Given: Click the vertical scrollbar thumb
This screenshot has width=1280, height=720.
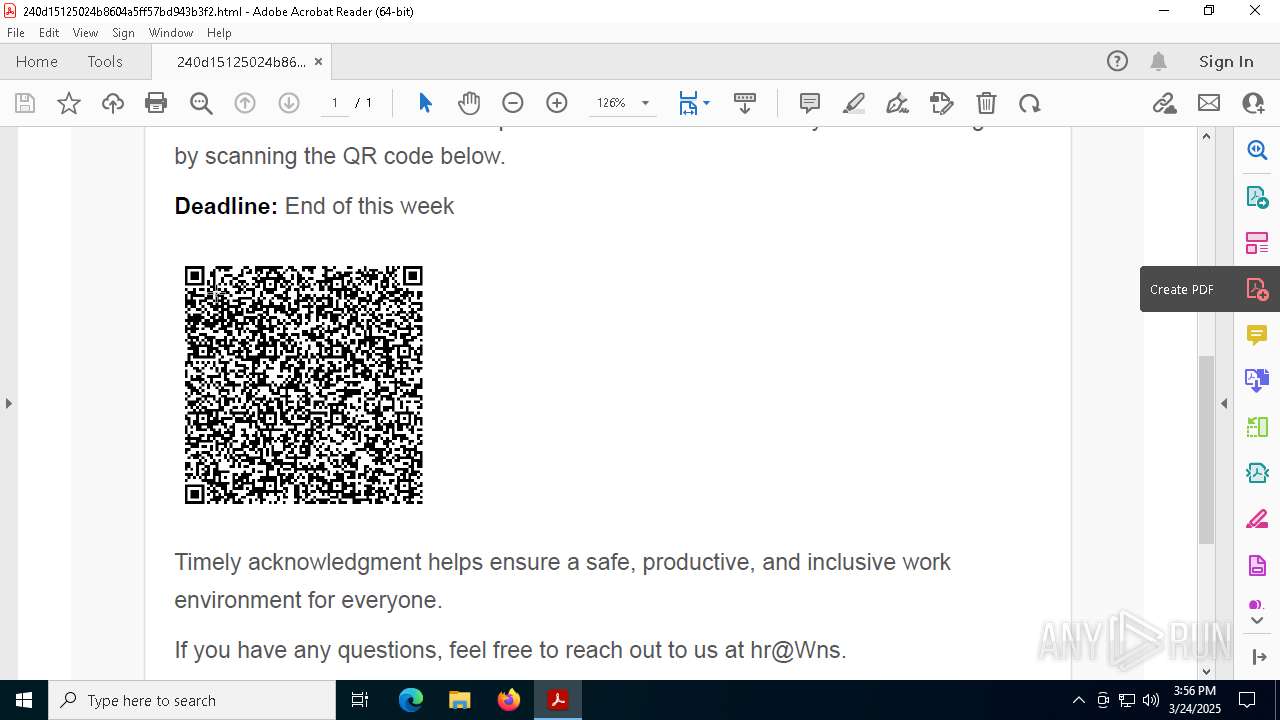Looking at the screenshot, I should (x=1206, y=448).
